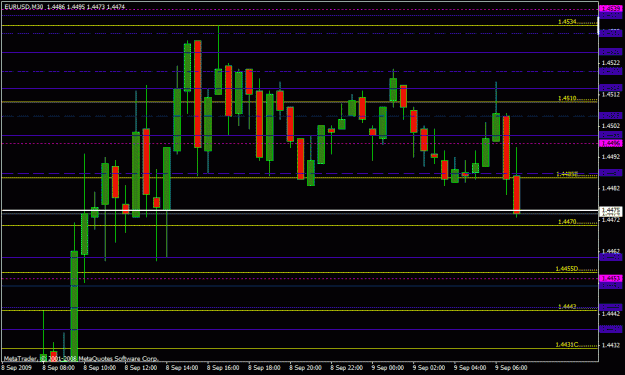
Task: Click the 8 Sep 08:00 time label
Action: point(58,368)
